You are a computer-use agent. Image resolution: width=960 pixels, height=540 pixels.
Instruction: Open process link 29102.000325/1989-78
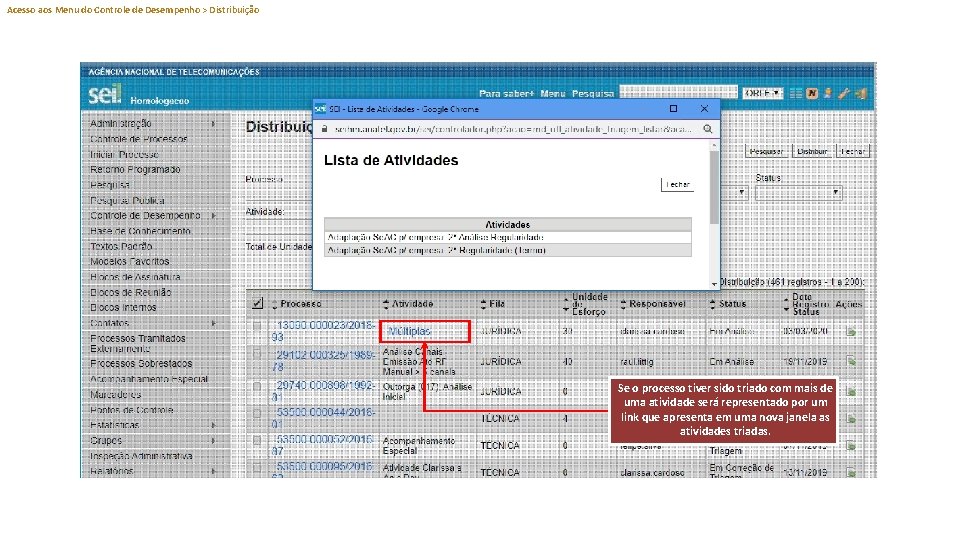tap(324, 361)
